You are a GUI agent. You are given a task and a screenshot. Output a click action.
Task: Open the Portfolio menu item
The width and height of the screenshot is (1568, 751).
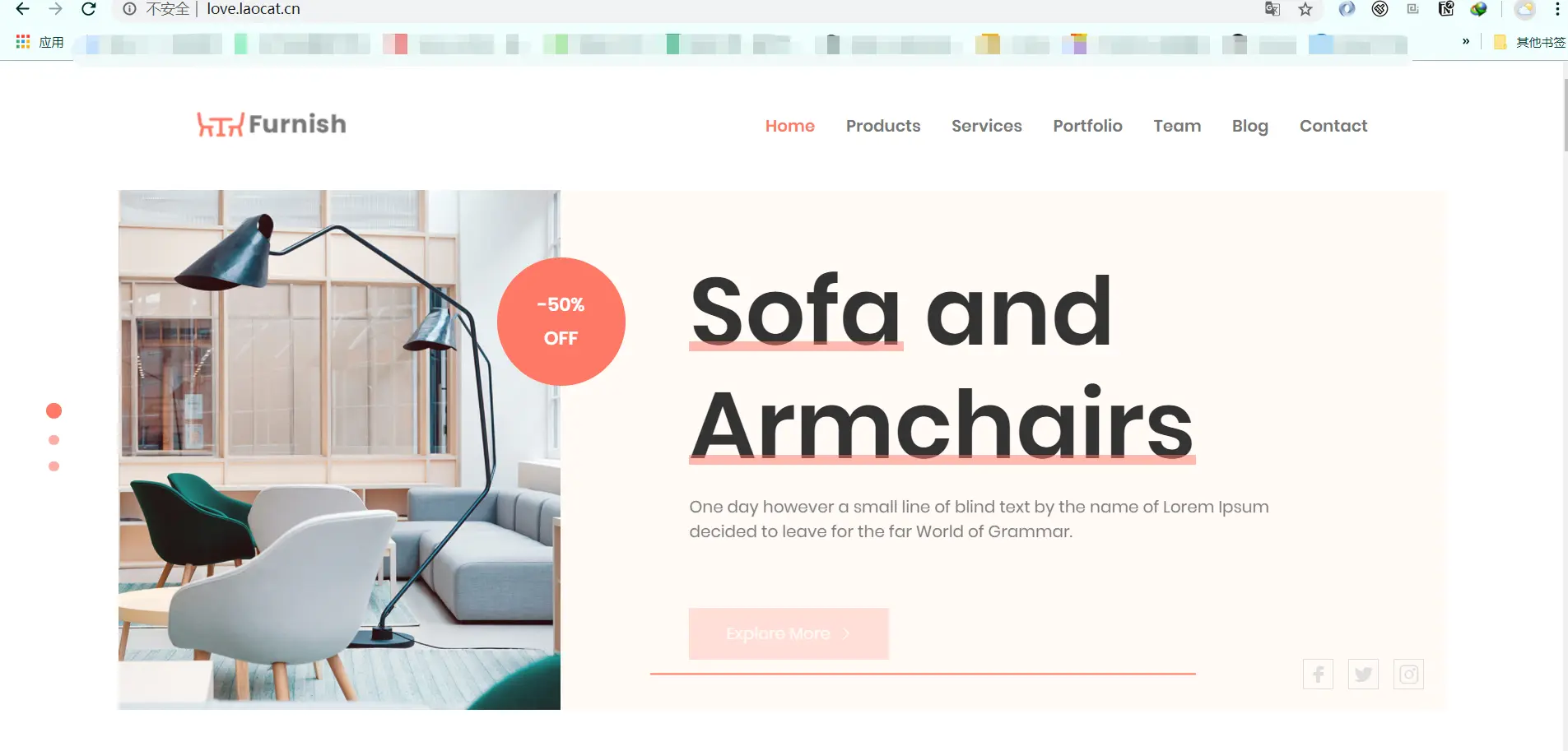(1087, 126)
